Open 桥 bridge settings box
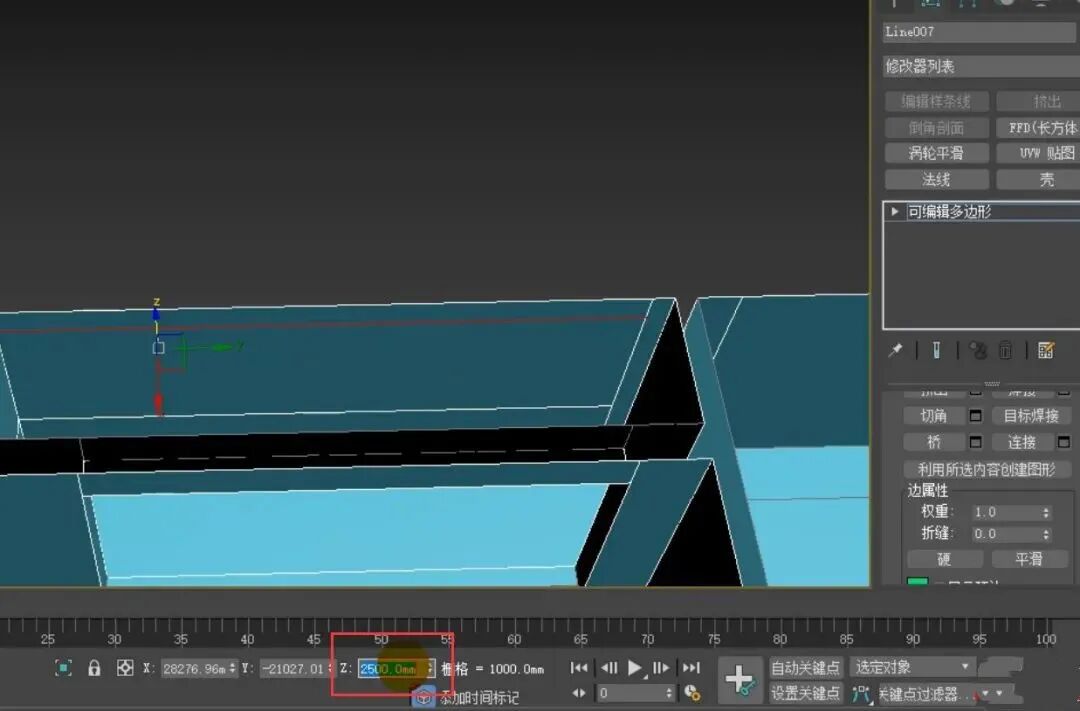The image size is (1080, 711). (975, 442)
